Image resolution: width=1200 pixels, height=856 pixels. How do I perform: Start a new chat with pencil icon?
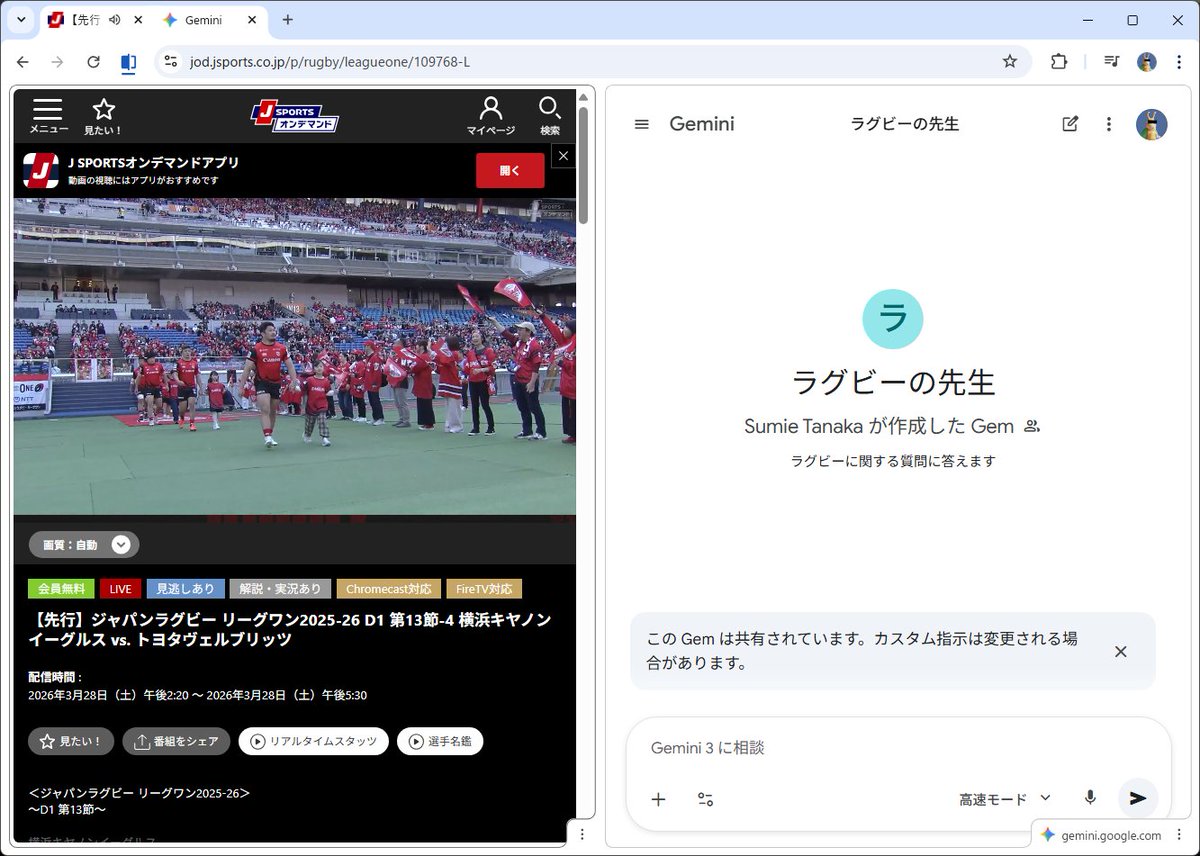coord(1070,124)
